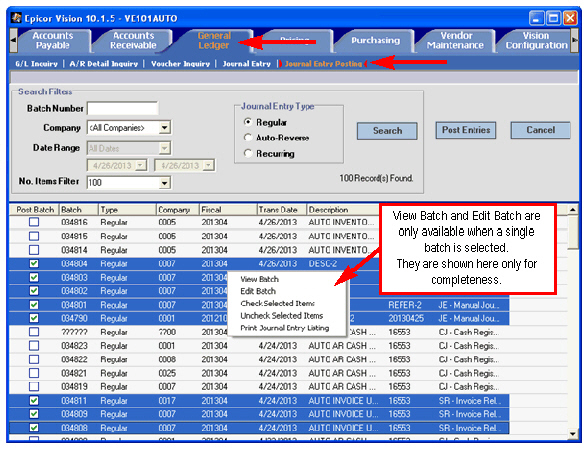585x450 pixels.
Task: Uncheck Post Batch for batch 034790
Action: (x=34, y=318)
